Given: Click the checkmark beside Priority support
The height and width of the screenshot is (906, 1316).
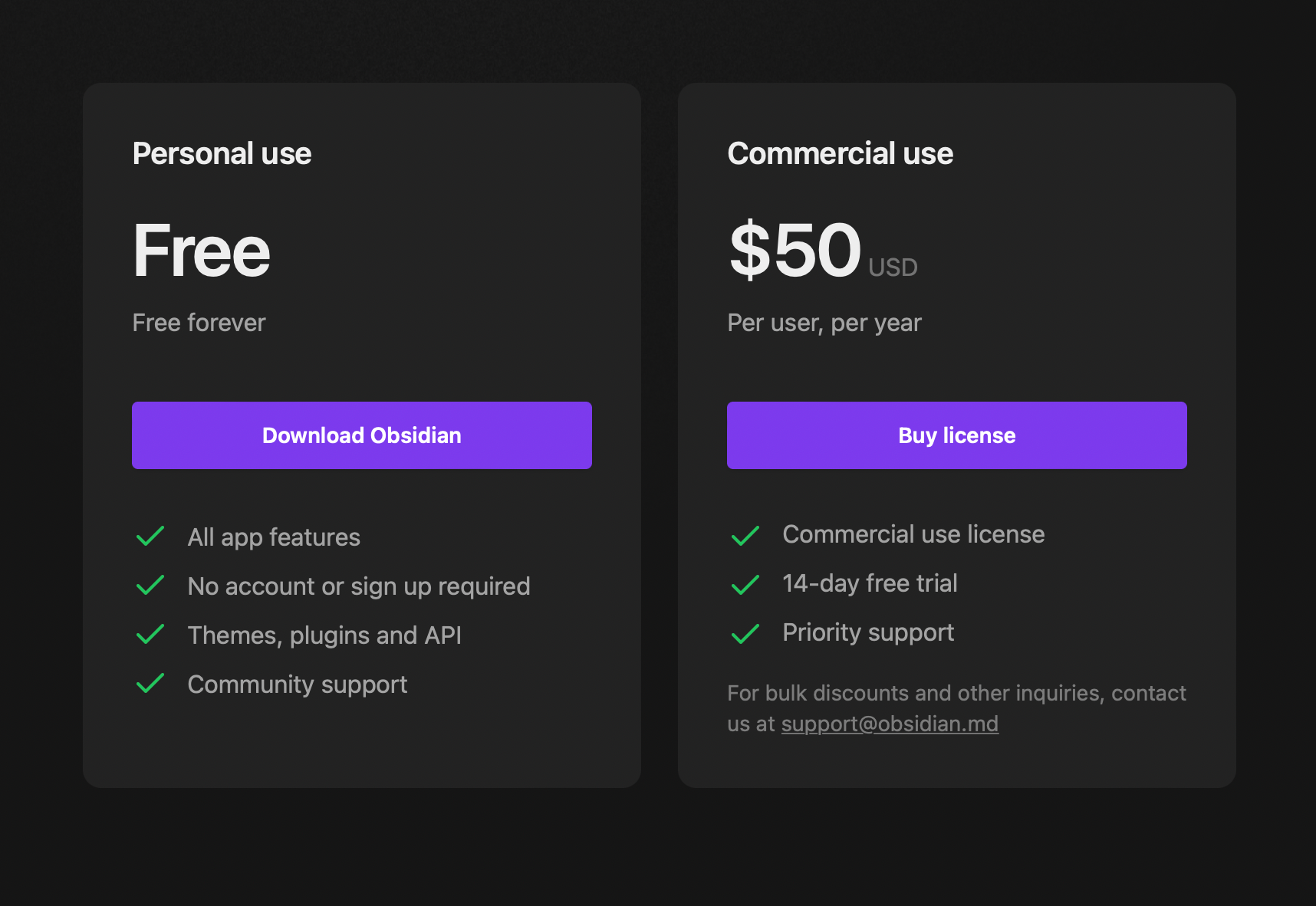Looking at the screenshot, I should point(745,633).
